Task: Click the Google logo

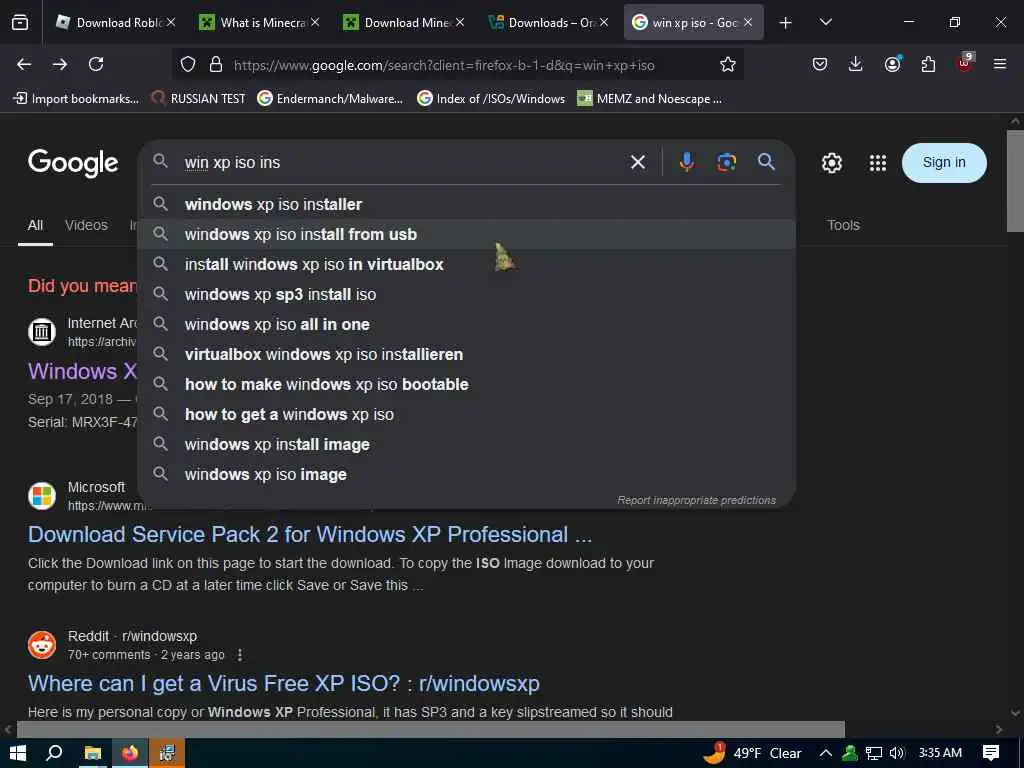Action: click(73, 163)
